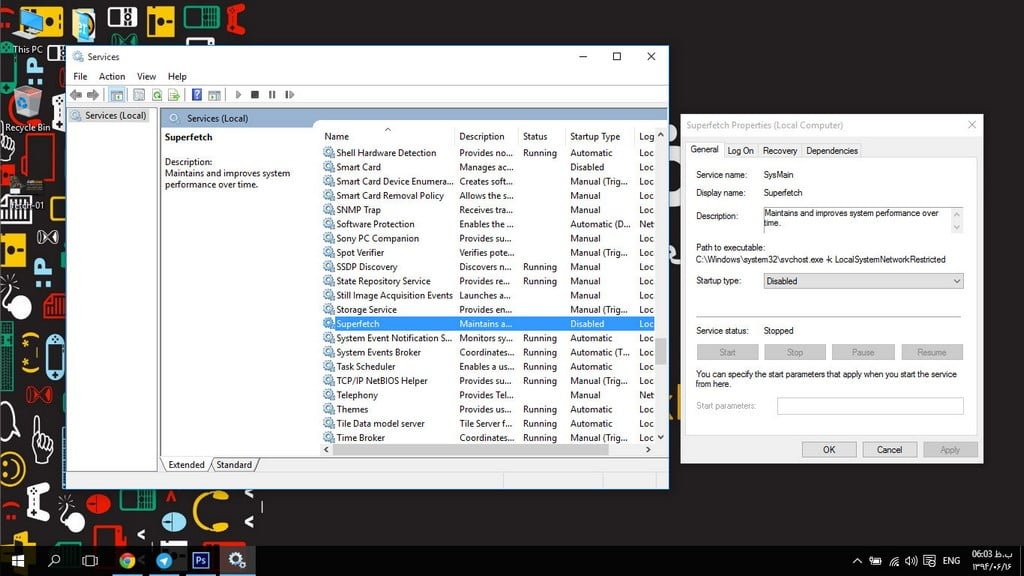Viewport: 1024px width, 576px height.
Task: Show hidden icons in system tray
Action: (857, 561)
